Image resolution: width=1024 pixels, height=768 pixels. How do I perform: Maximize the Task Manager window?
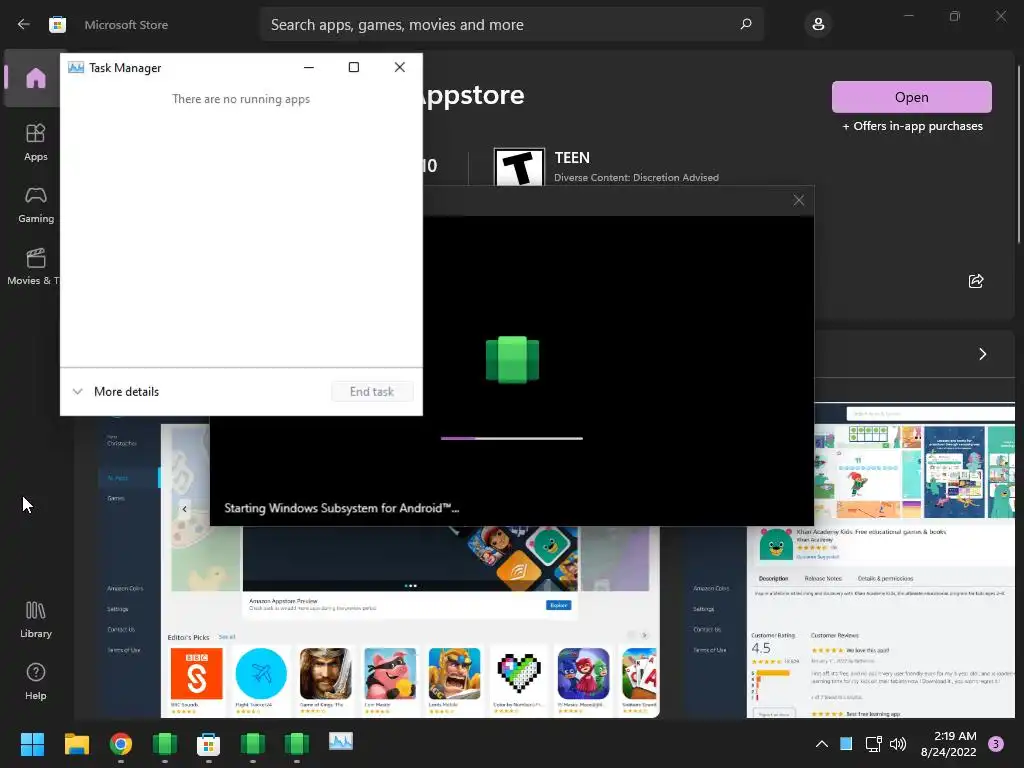point(354,67)
